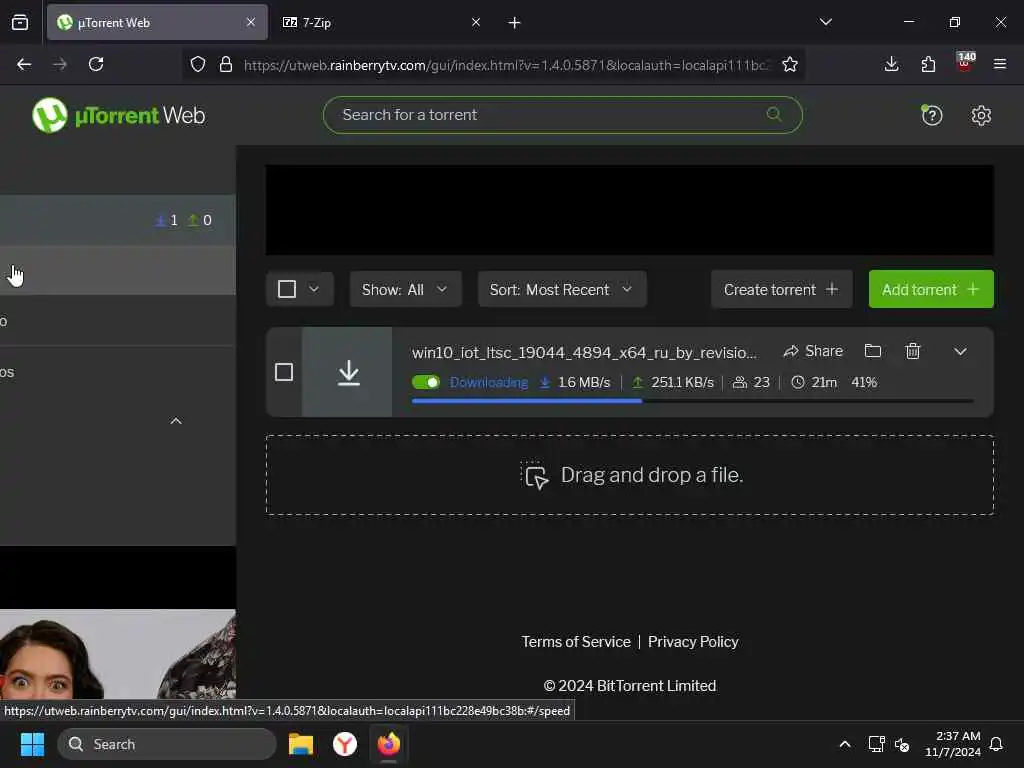Switch to the 7-Zip browser tab
Viewport: 1024px width, 768px height.
tap(382, 23)
